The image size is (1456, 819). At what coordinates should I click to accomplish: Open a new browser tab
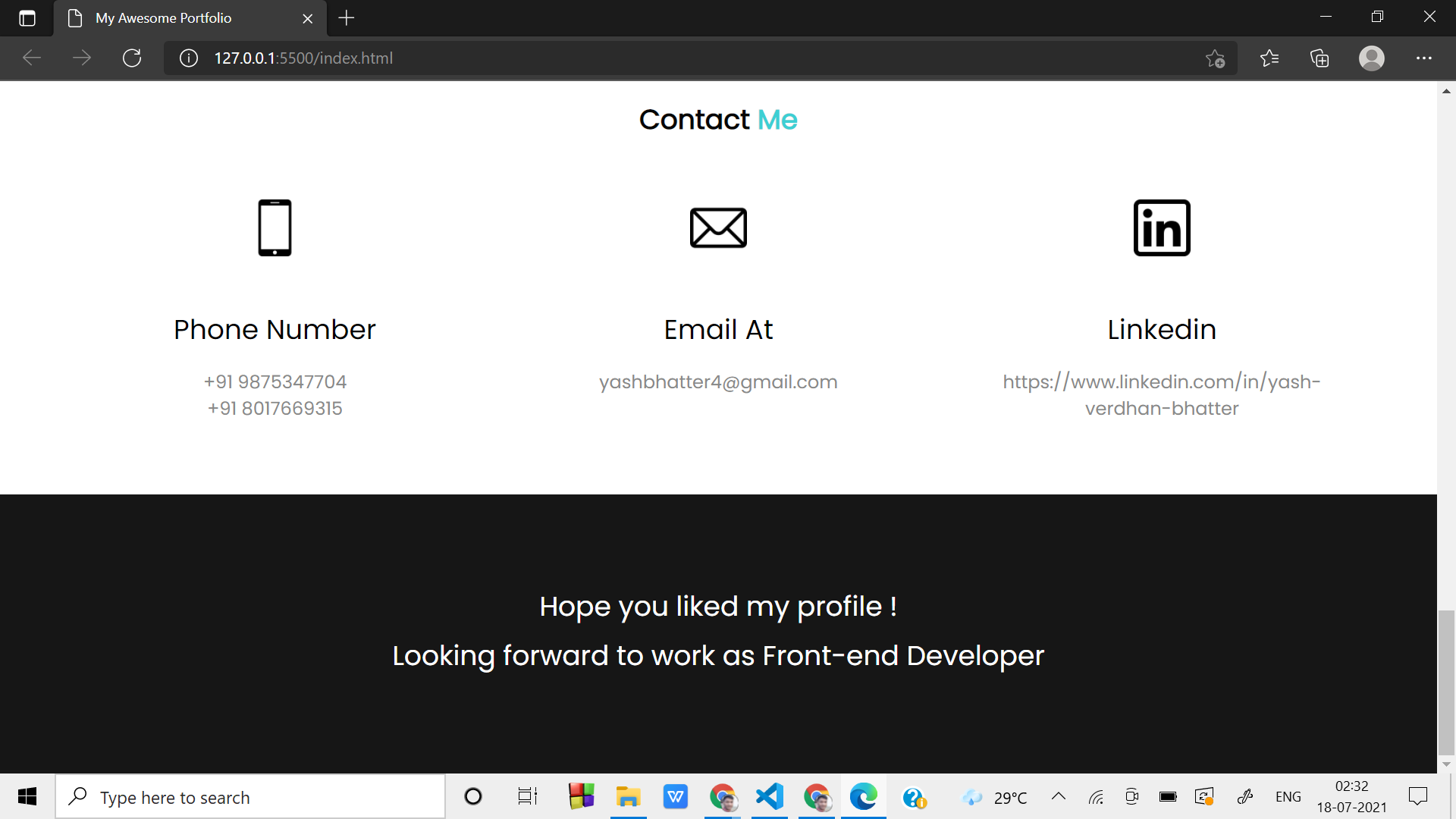[347, 18]
